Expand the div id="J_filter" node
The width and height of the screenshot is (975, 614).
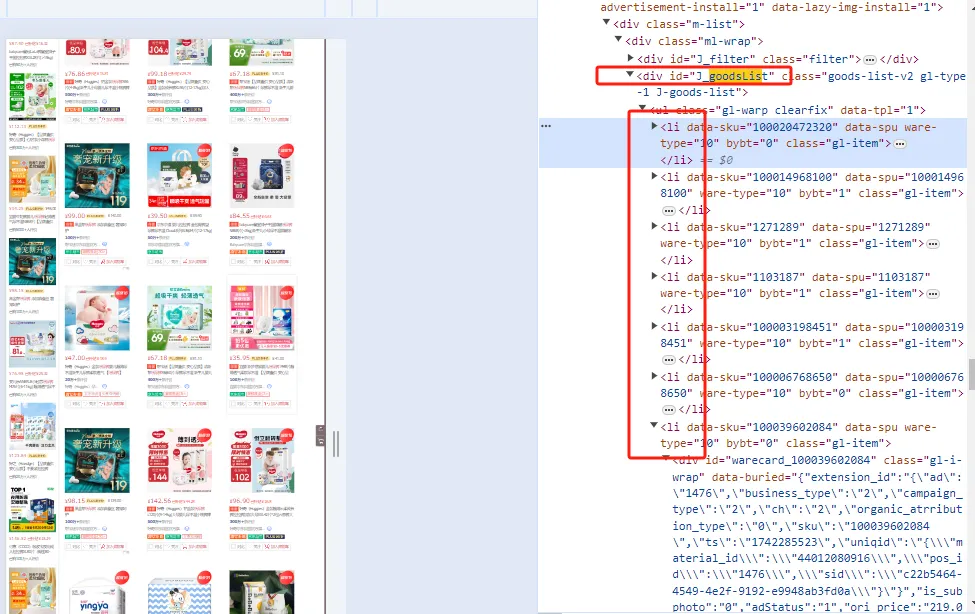pyautogui.click(x=631, y=58)
